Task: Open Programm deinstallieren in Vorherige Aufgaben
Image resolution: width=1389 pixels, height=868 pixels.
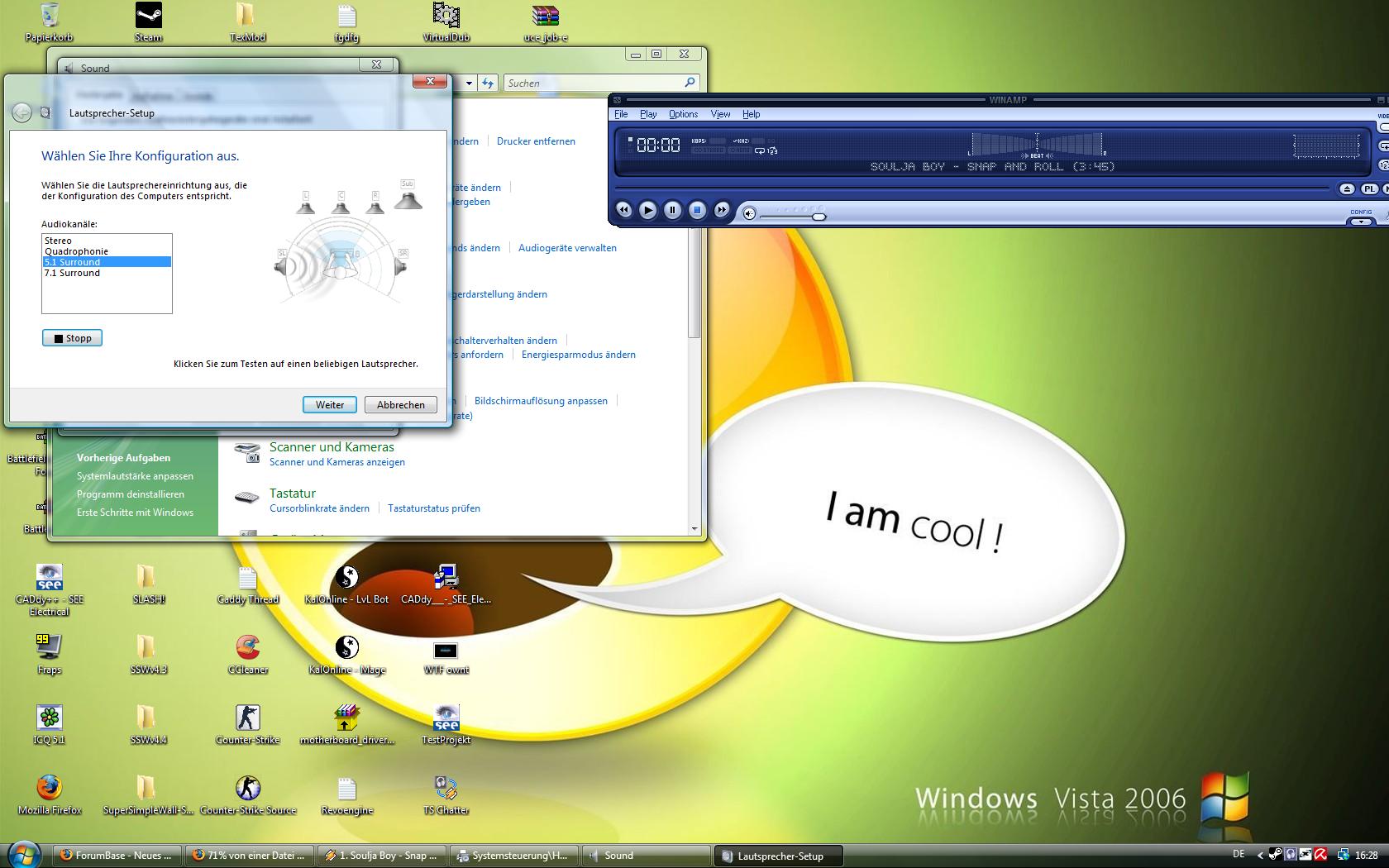Action: (x=131, y=494)
